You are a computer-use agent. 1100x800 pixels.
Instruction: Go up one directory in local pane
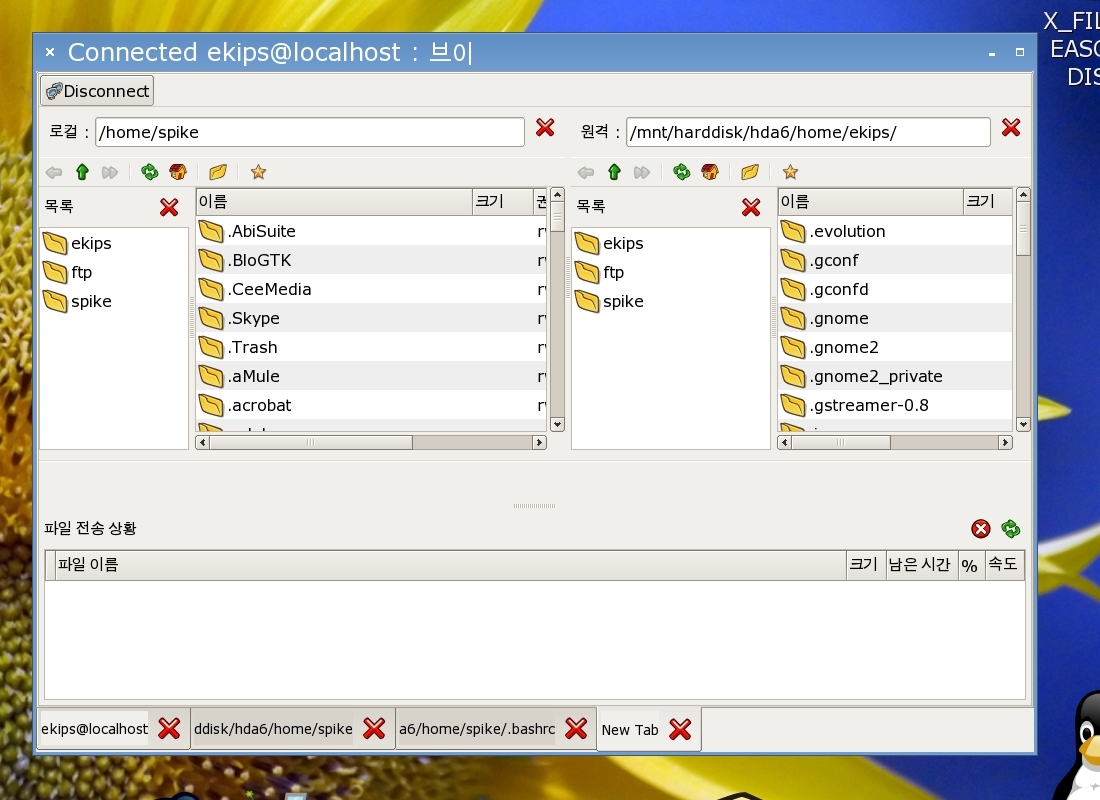tap(83, 172)
